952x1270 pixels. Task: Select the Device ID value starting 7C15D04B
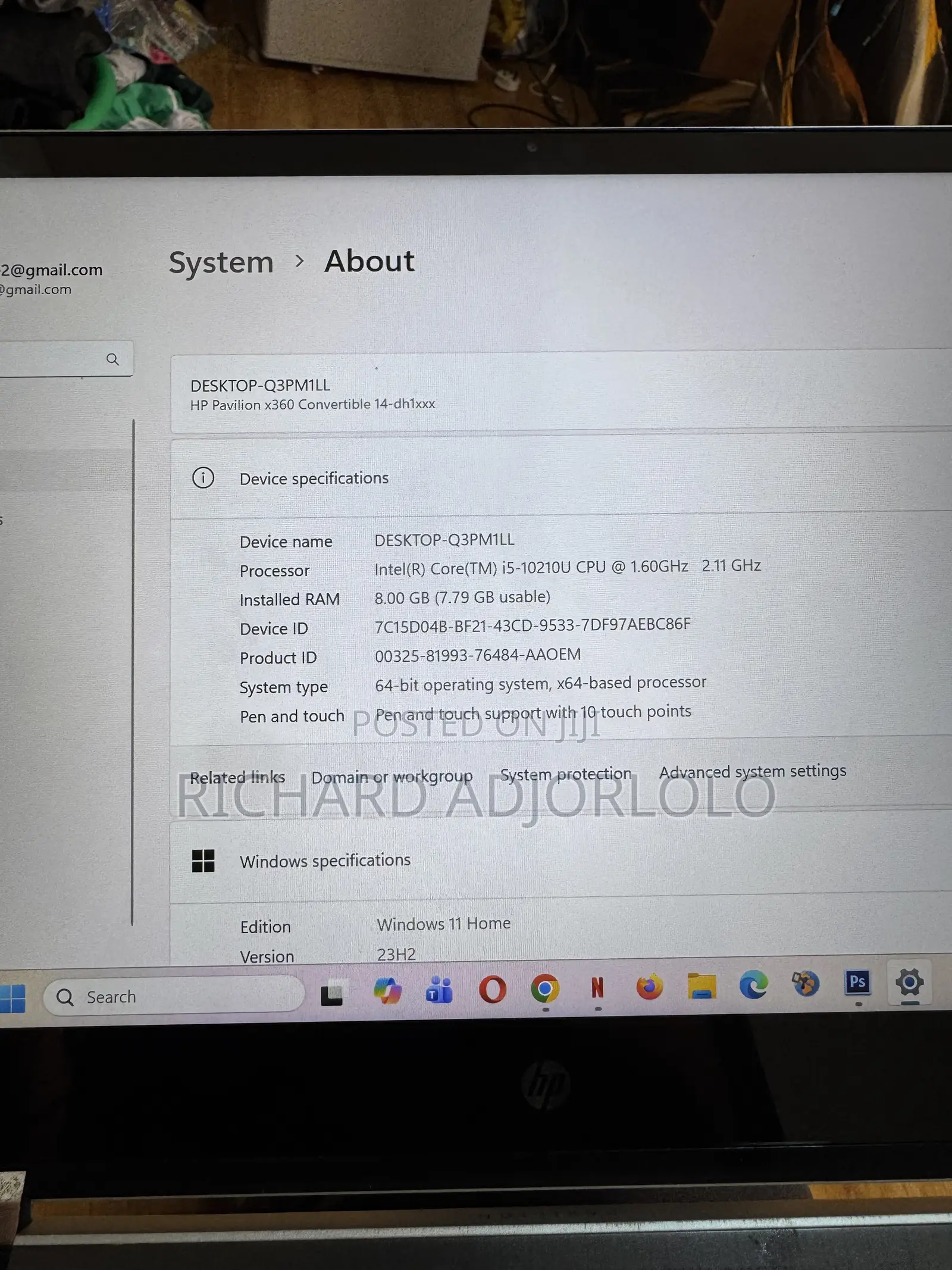533,625
